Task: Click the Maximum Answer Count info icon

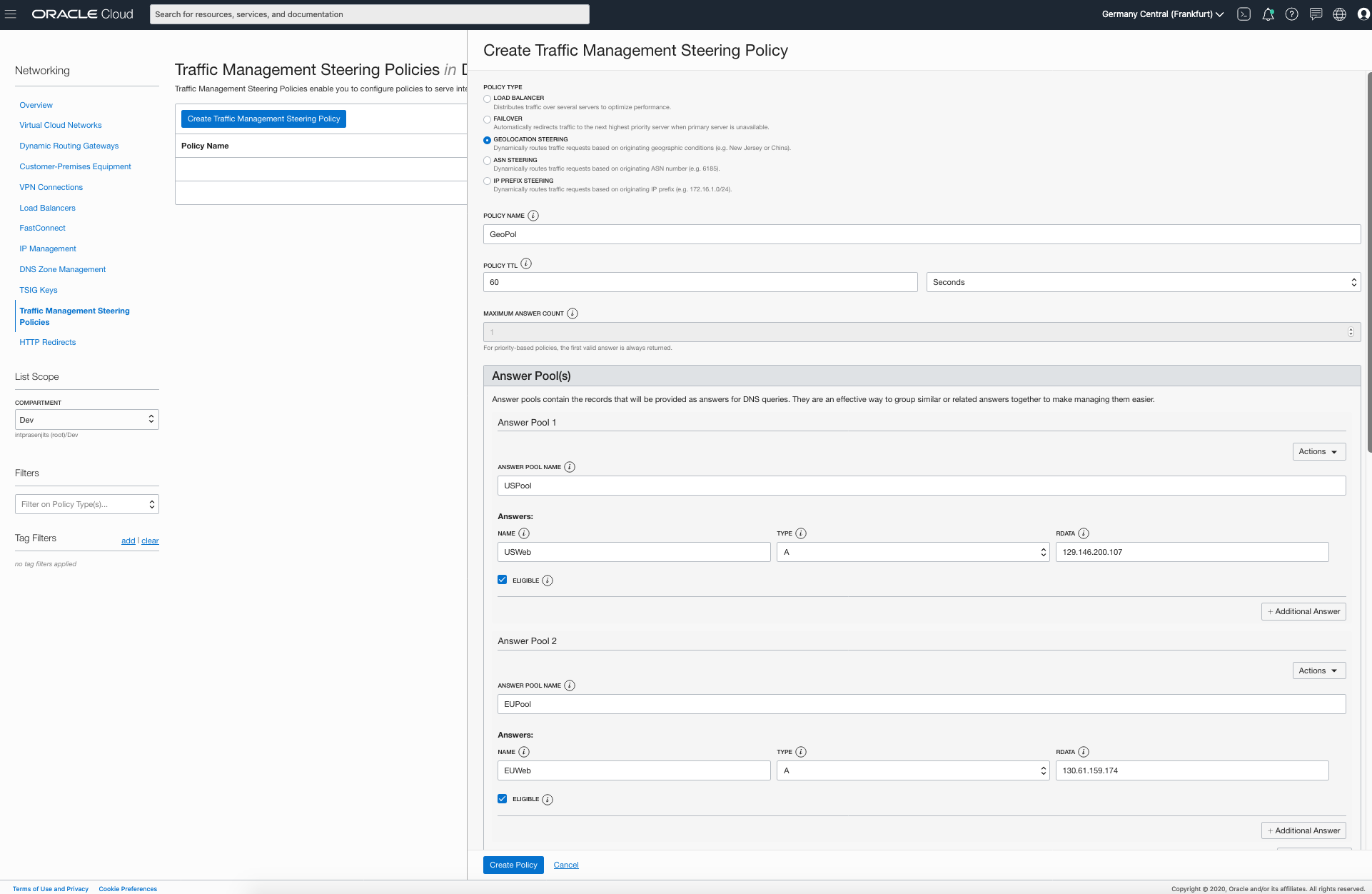Action: pos(572,313)
